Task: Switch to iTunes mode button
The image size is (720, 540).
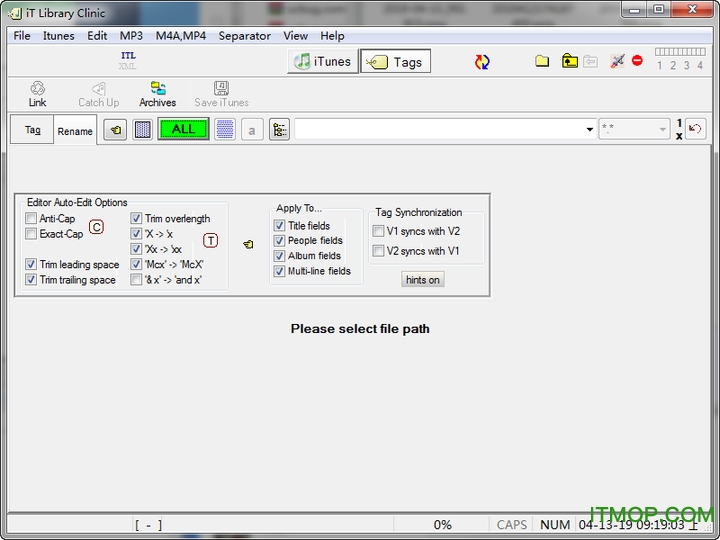Action: 322,62
